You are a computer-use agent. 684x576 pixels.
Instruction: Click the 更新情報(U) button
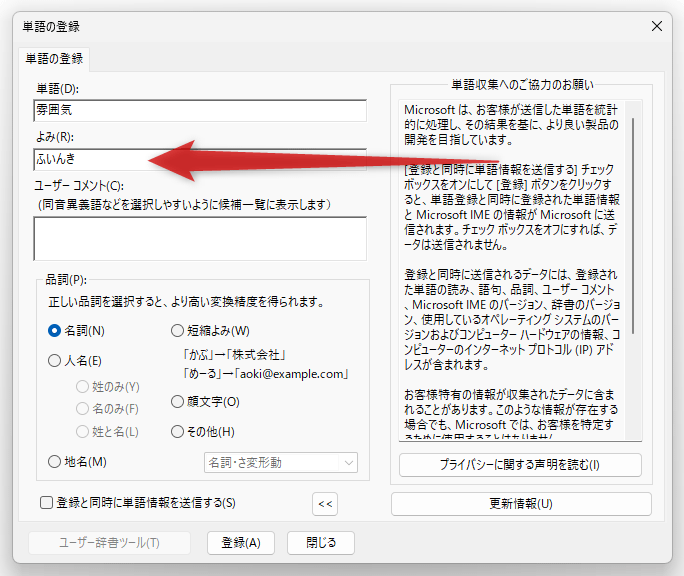click(521, 504)
